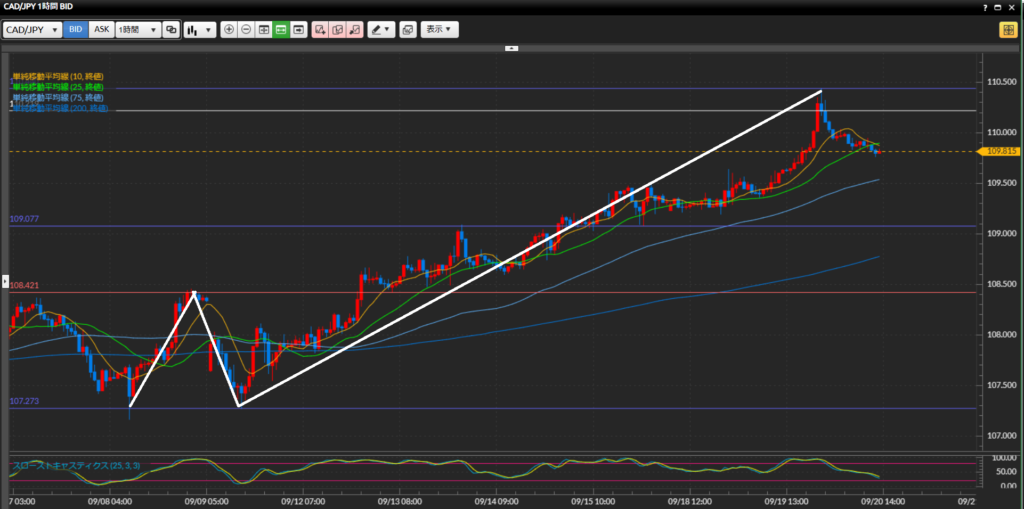
Task: Switch price display to ASK
Action: [x=101, y=30]
